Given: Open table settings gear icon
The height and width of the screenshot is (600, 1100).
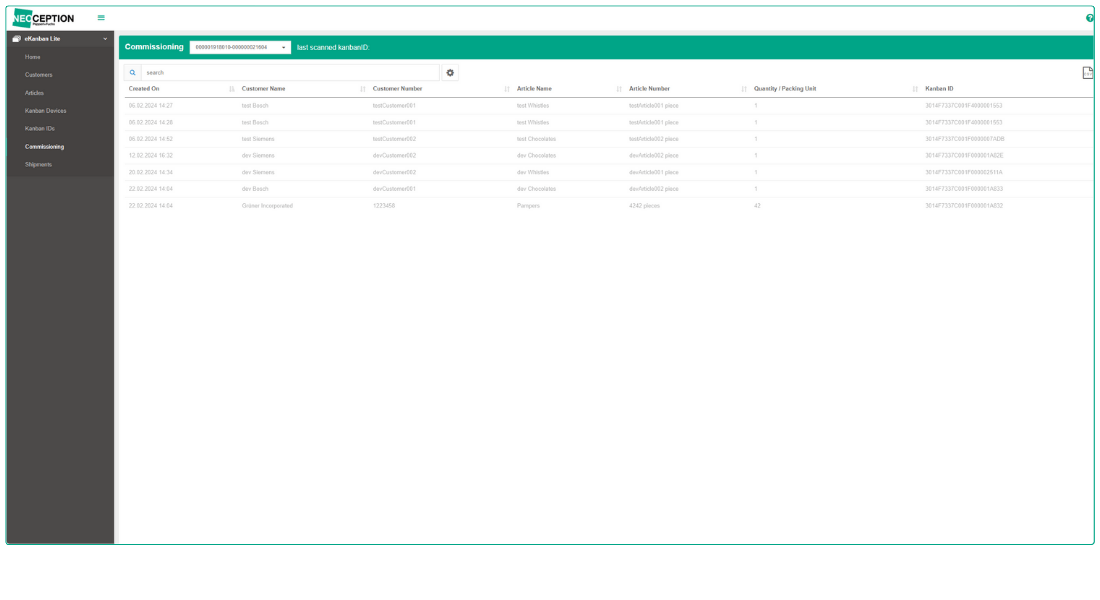Looking at the screenshot, I should tap(450, 72).
